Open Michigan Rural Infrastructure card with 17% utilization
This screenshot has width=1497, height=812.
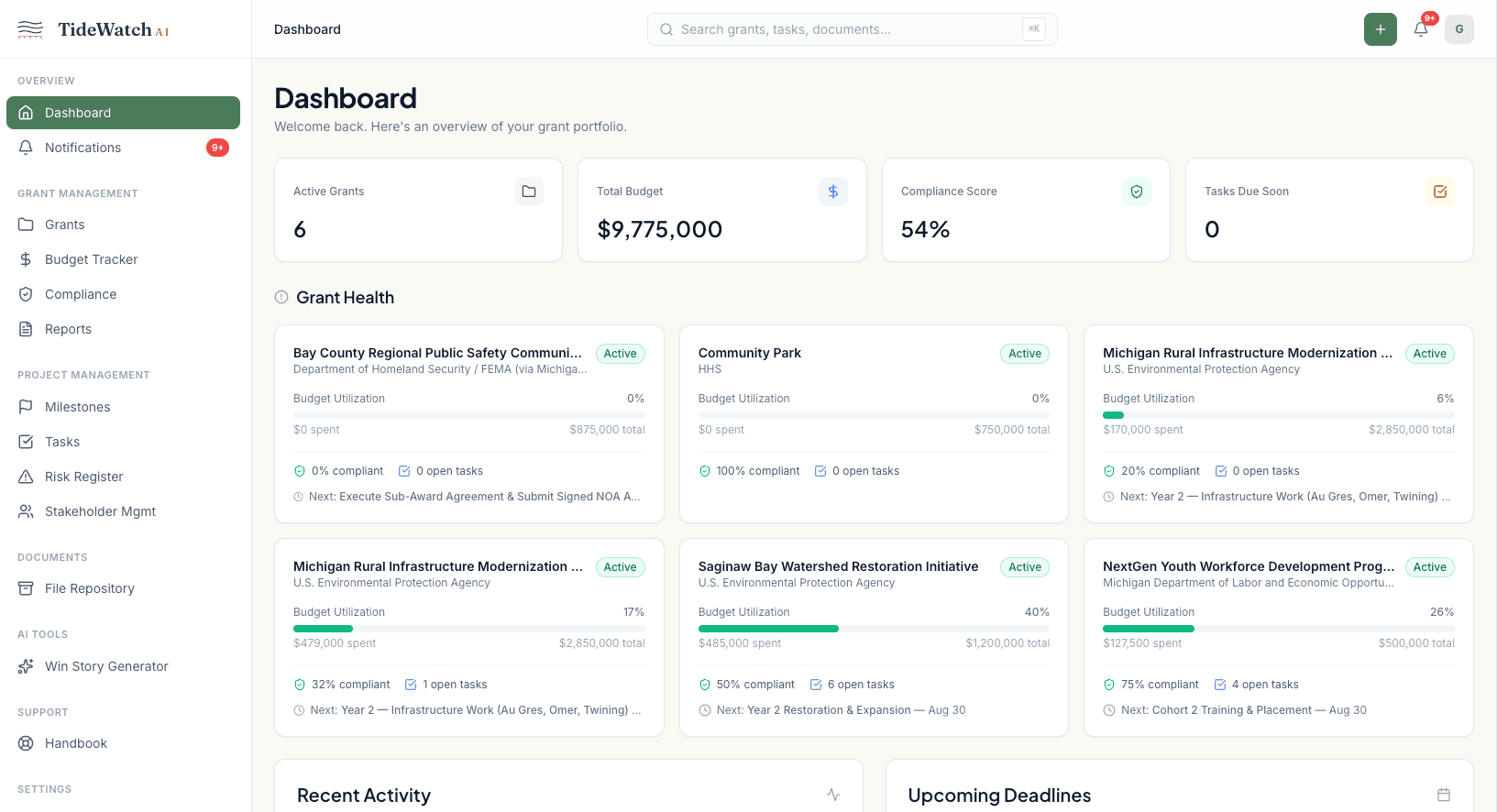pyautogui.click(x=469, y=637)
